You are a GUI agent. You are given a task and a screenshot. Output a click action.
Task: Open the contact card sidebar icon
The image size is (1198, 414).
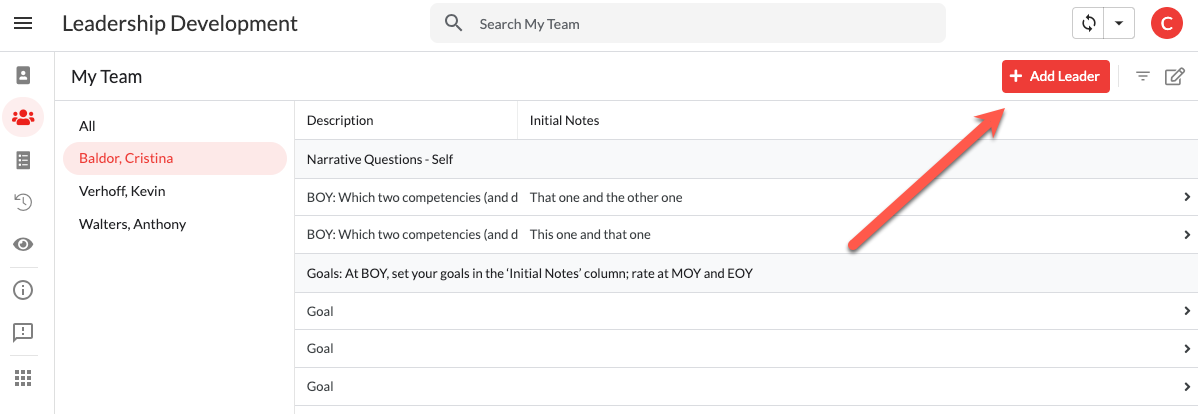23,75
